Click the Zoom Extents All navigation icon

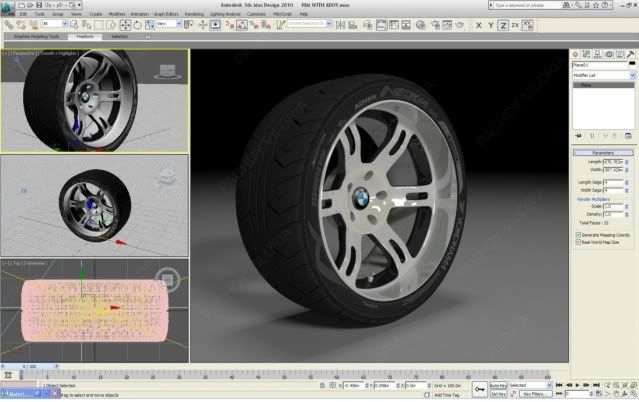pyautogui.click(x=634, y=385)
